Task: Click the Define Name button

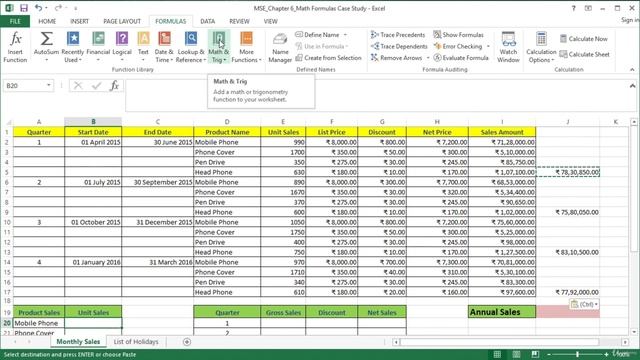Action: click(x=318, y=35)
